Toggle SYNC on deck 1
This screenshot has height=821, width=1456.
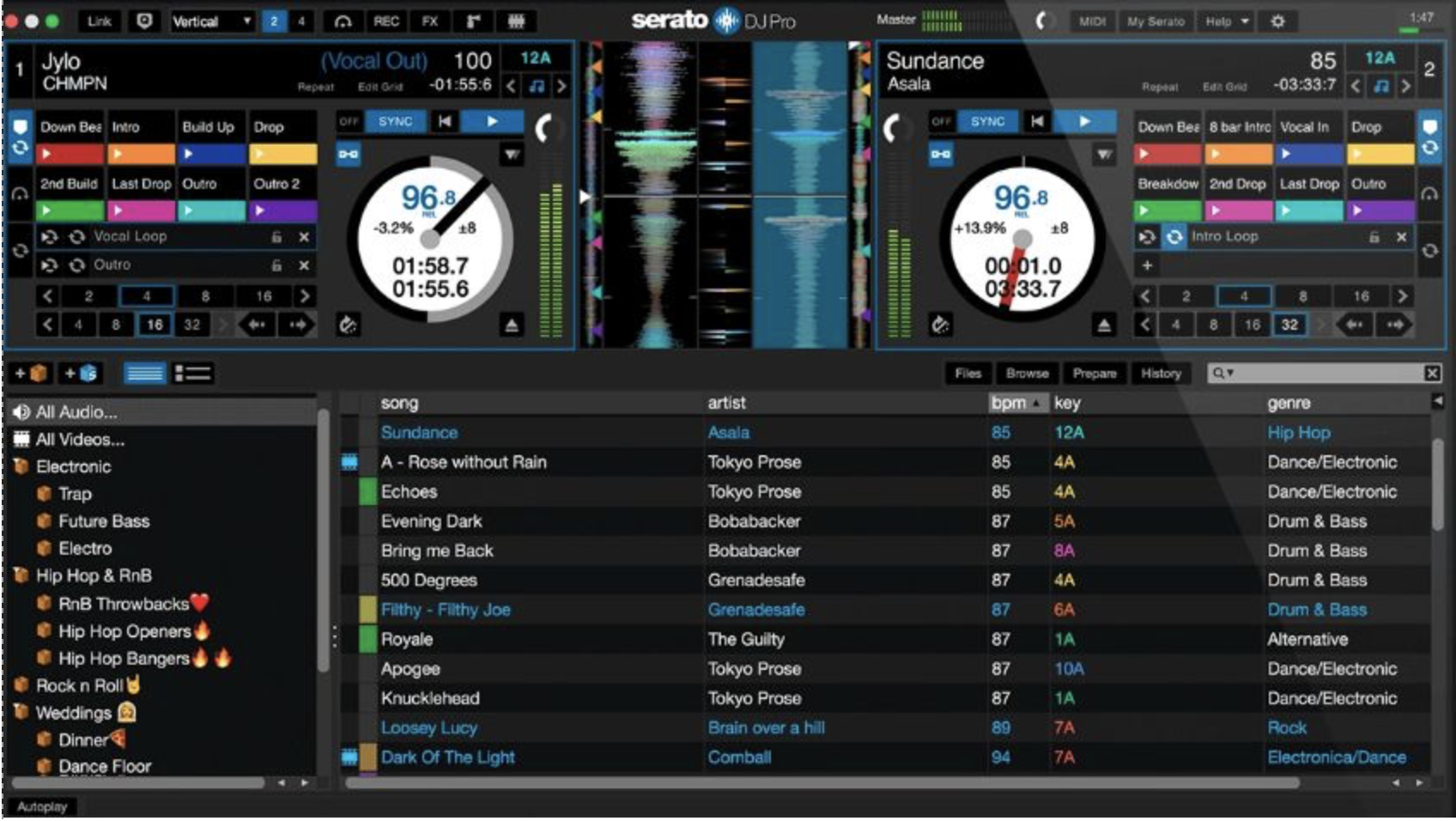pyautogui.click(x=396, y=122)
